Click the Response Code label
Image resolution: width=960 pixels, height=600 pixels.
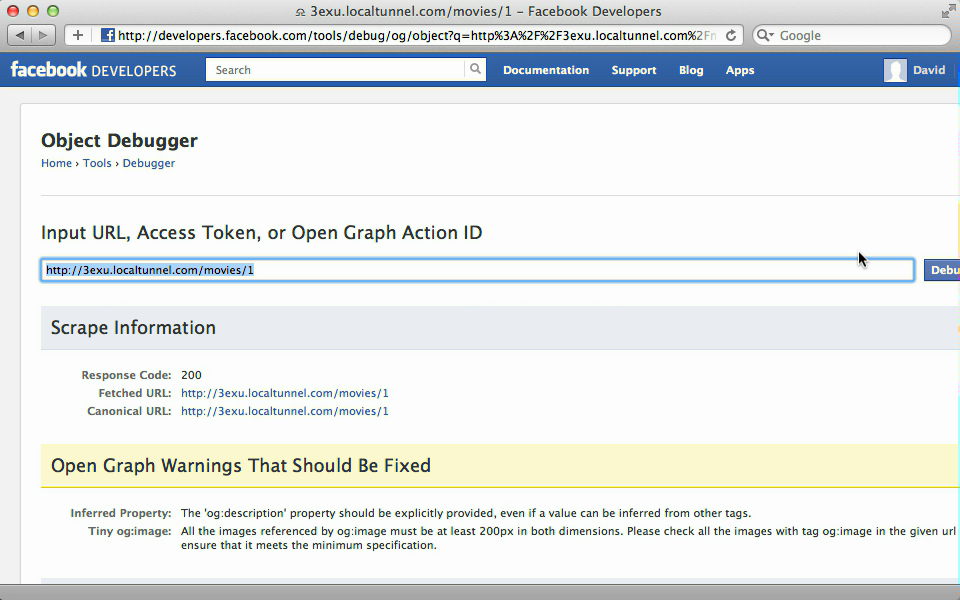[x=126, y=375]
